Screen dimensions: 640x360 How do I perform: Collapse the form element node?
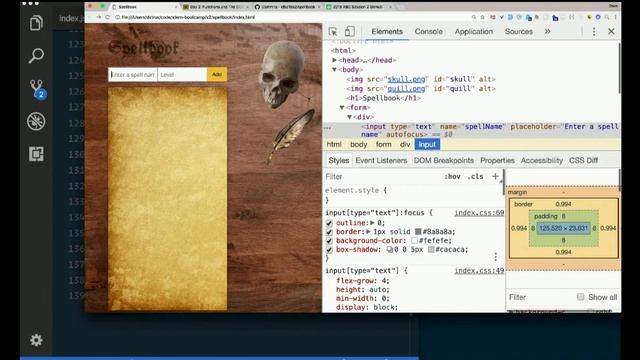pyautogui.click(x=342, y=107)
